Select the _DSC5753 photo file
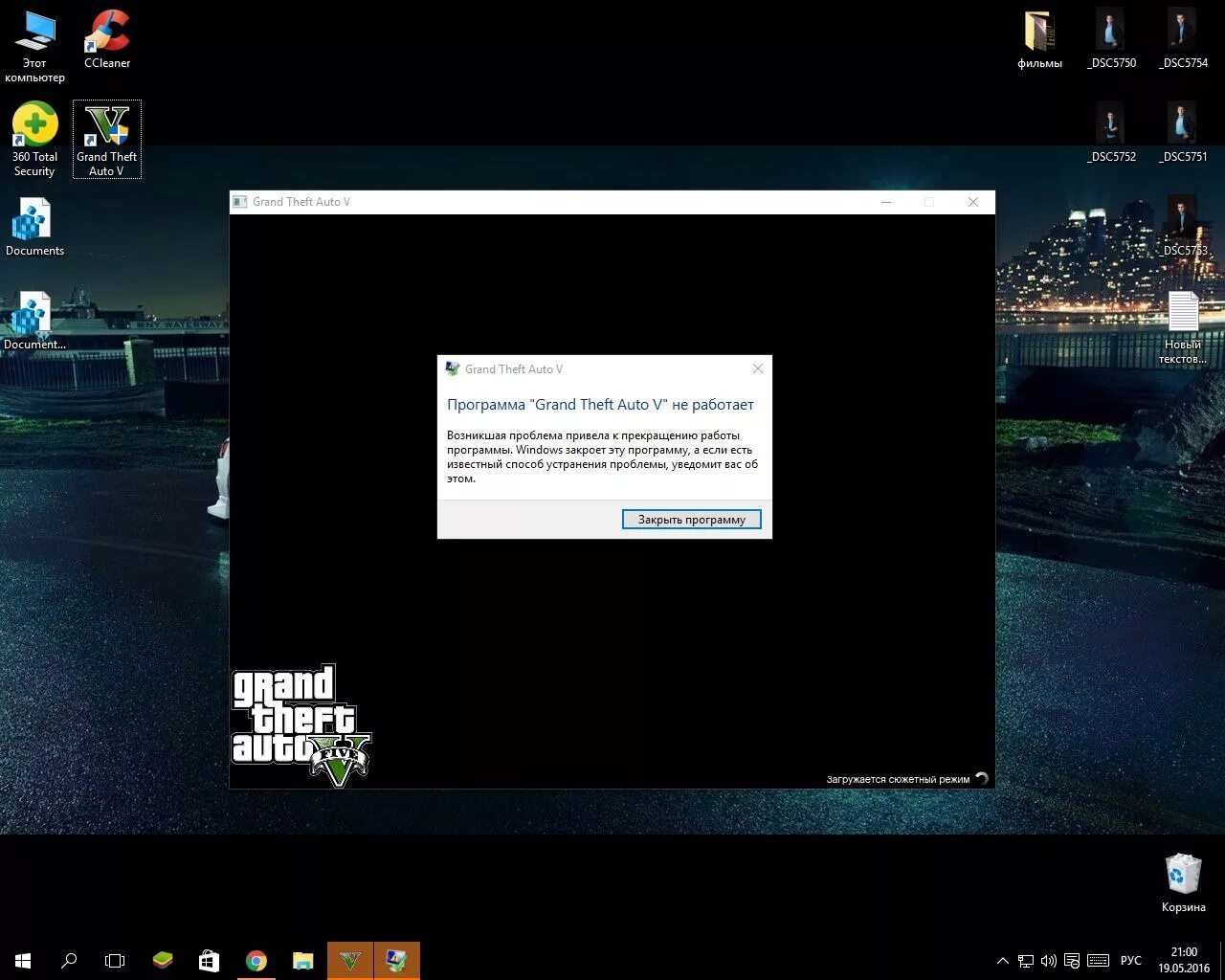The image size is (1225, 980). (x=1184, y=227)
